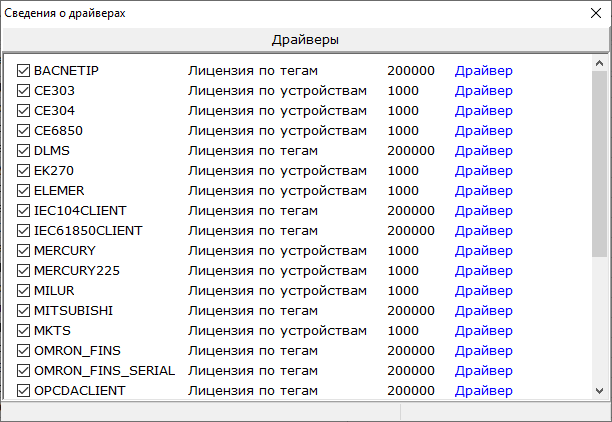Toggle the CE6850 checkbox
Viewport: 612px width, 422px height.
[x=23, y=130]
